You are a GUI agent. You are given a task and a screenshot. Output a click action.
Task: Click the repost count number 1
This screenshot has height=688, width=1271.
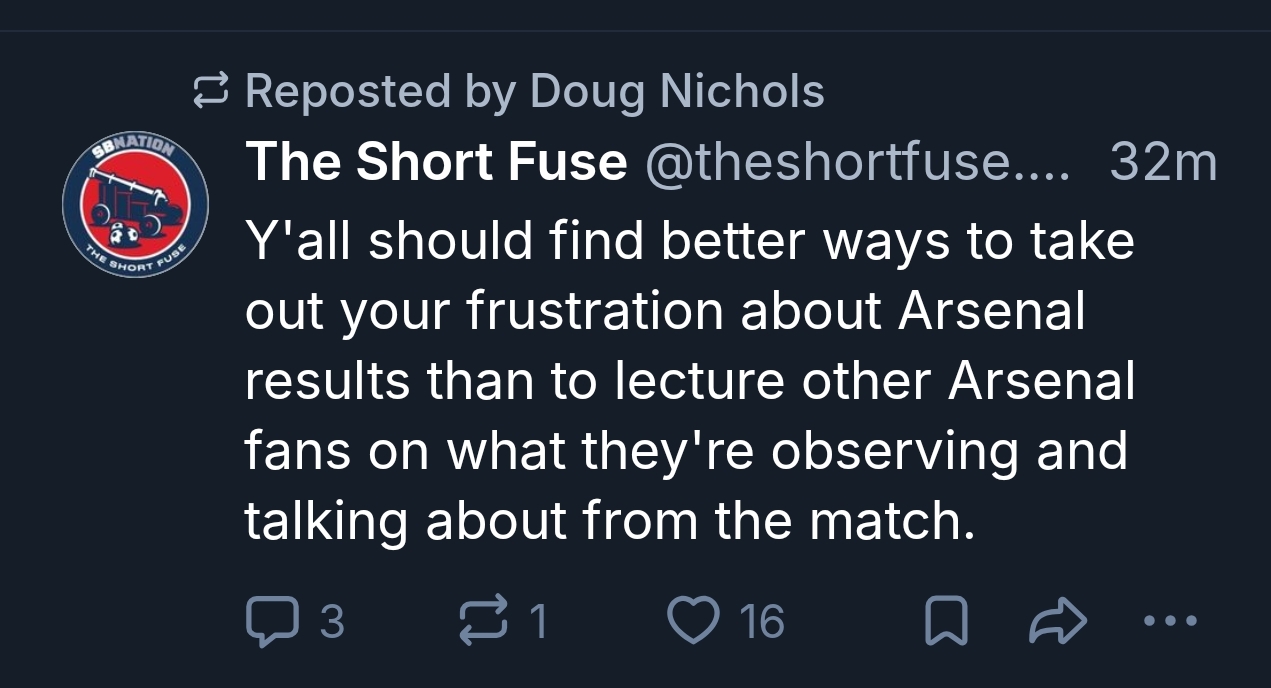coord(538,621)
